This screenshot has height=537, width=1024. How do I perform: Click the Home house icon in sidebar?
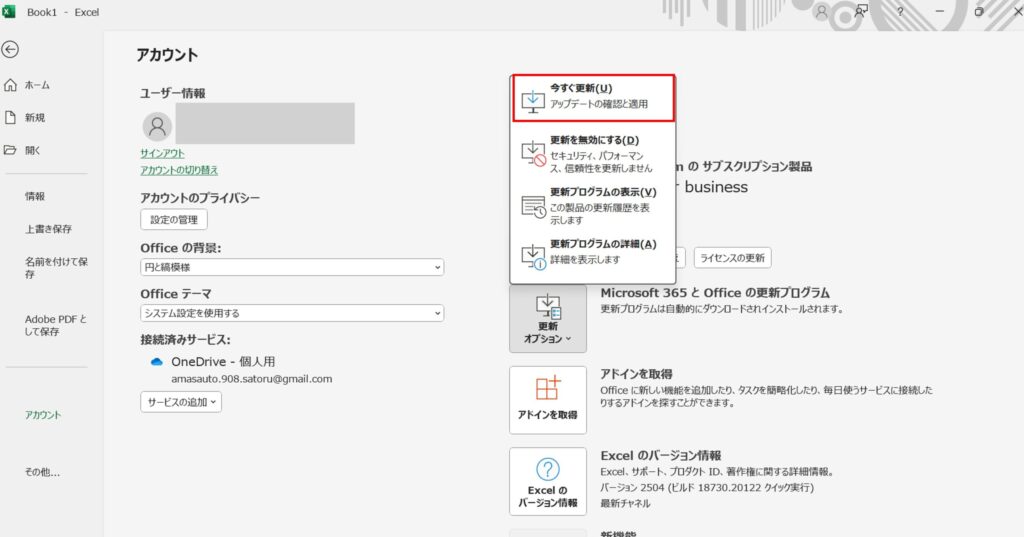(x=10, y=85)
